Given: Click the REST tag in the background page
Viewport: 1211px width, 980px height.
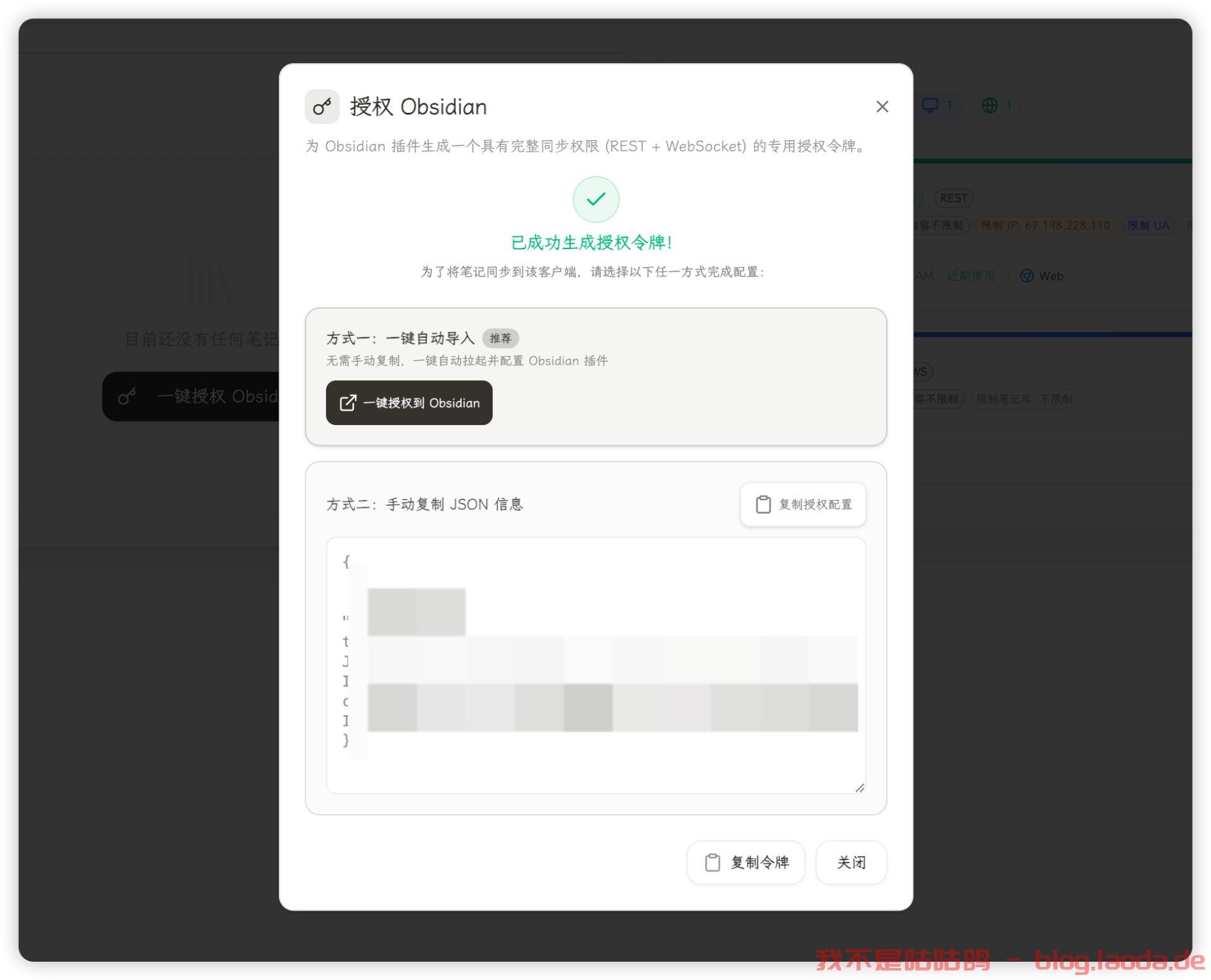Looking at the screenshot, I should pyautogui.click(x=953, y=198).
